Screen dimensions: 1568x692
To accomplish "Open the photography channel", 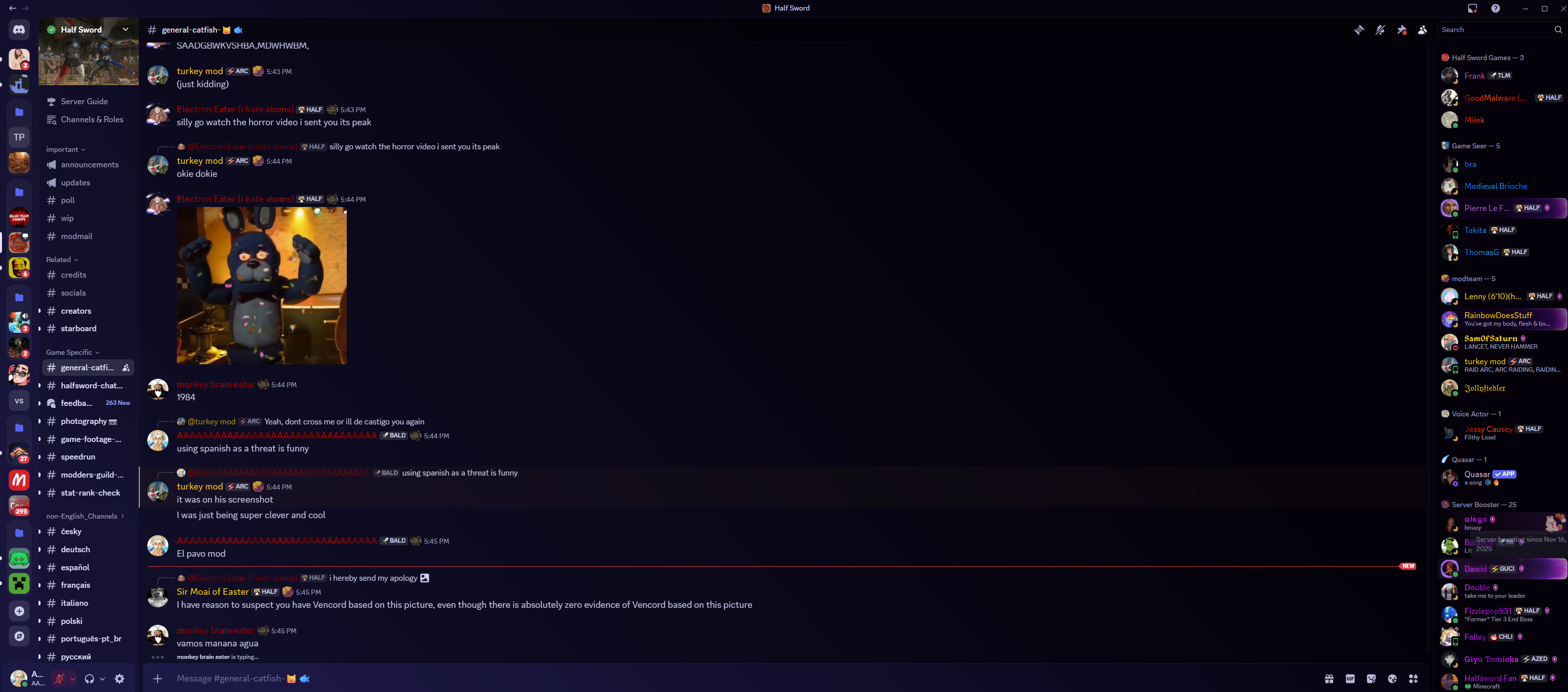I will point(89,421).
